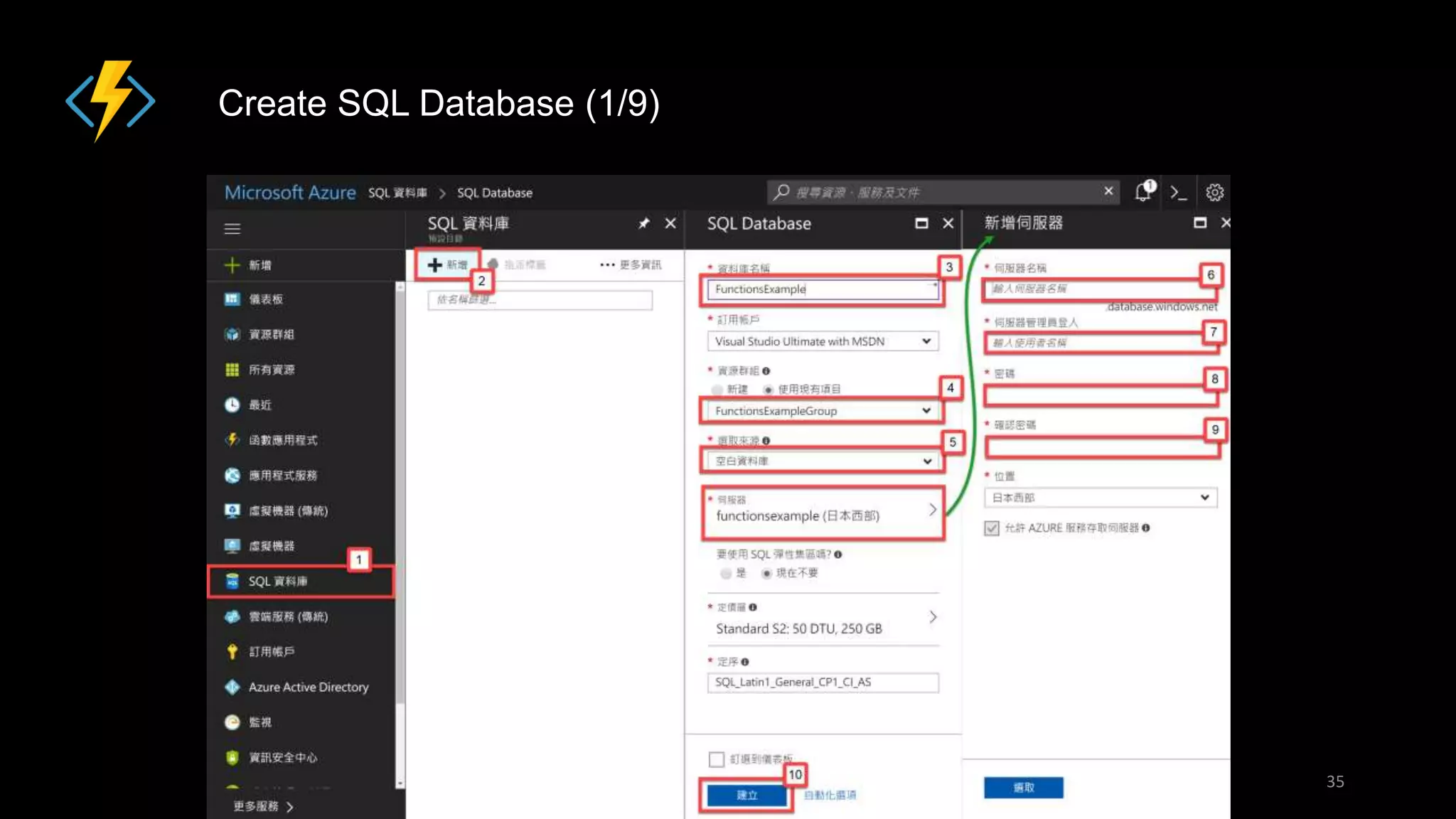Image resolution: width=1456 pixels, height=819 pixels.
Task: Click the database name field FunctionsExample
Action: point(823,289)
